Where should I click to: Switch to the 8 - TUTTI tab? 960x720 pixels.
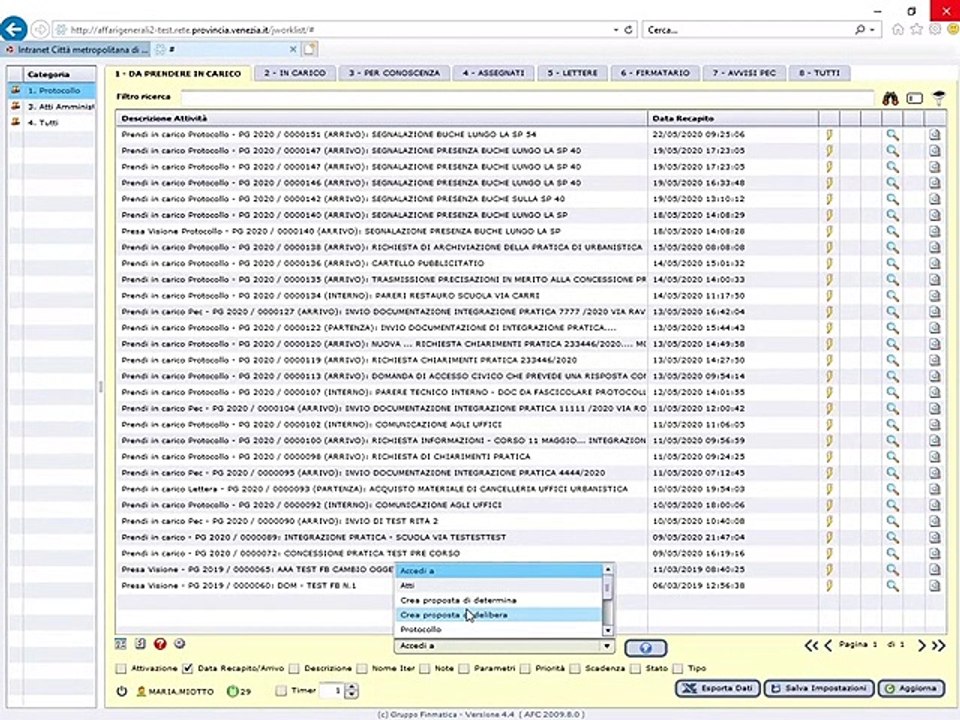(x=819, y=73)
